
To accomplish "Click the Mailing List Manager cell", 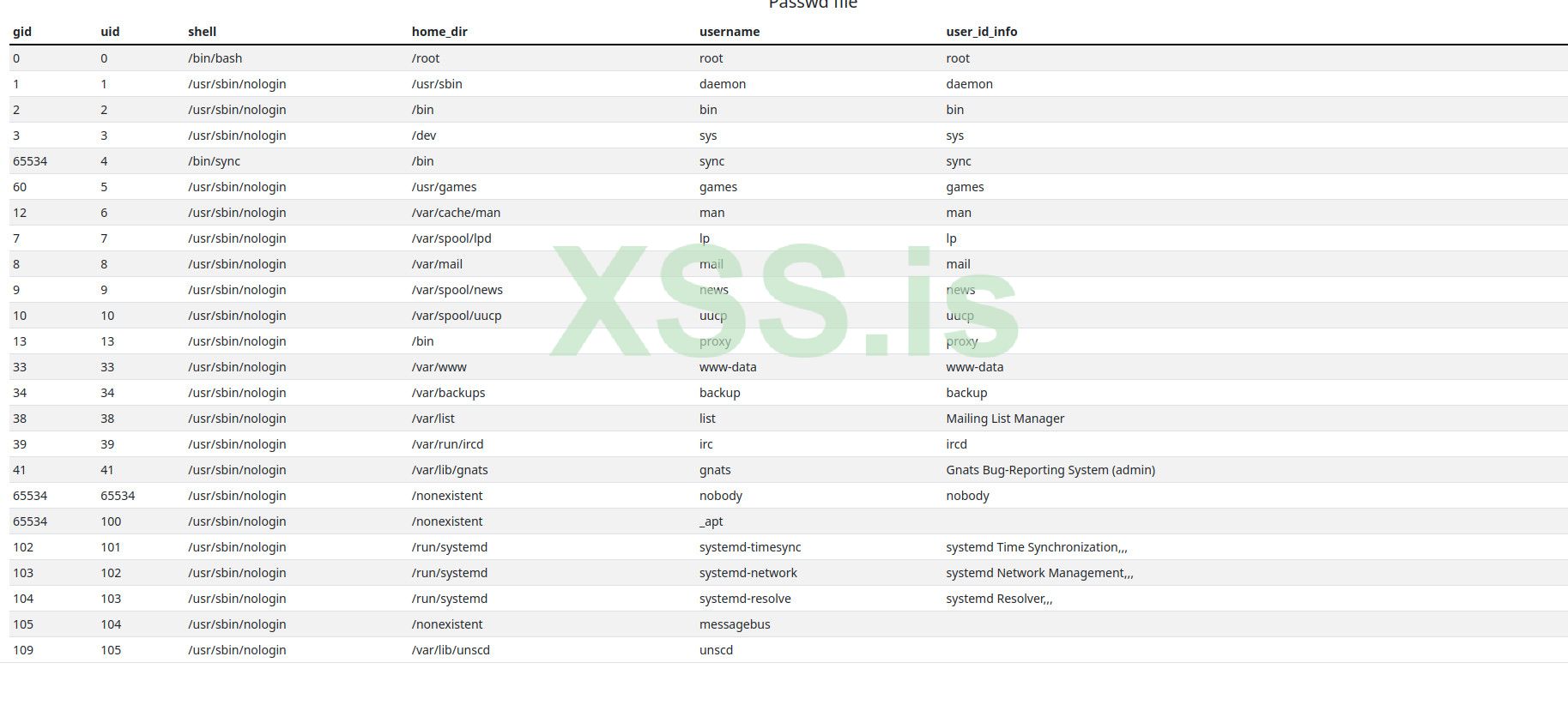I will (x=1005, y=419).
